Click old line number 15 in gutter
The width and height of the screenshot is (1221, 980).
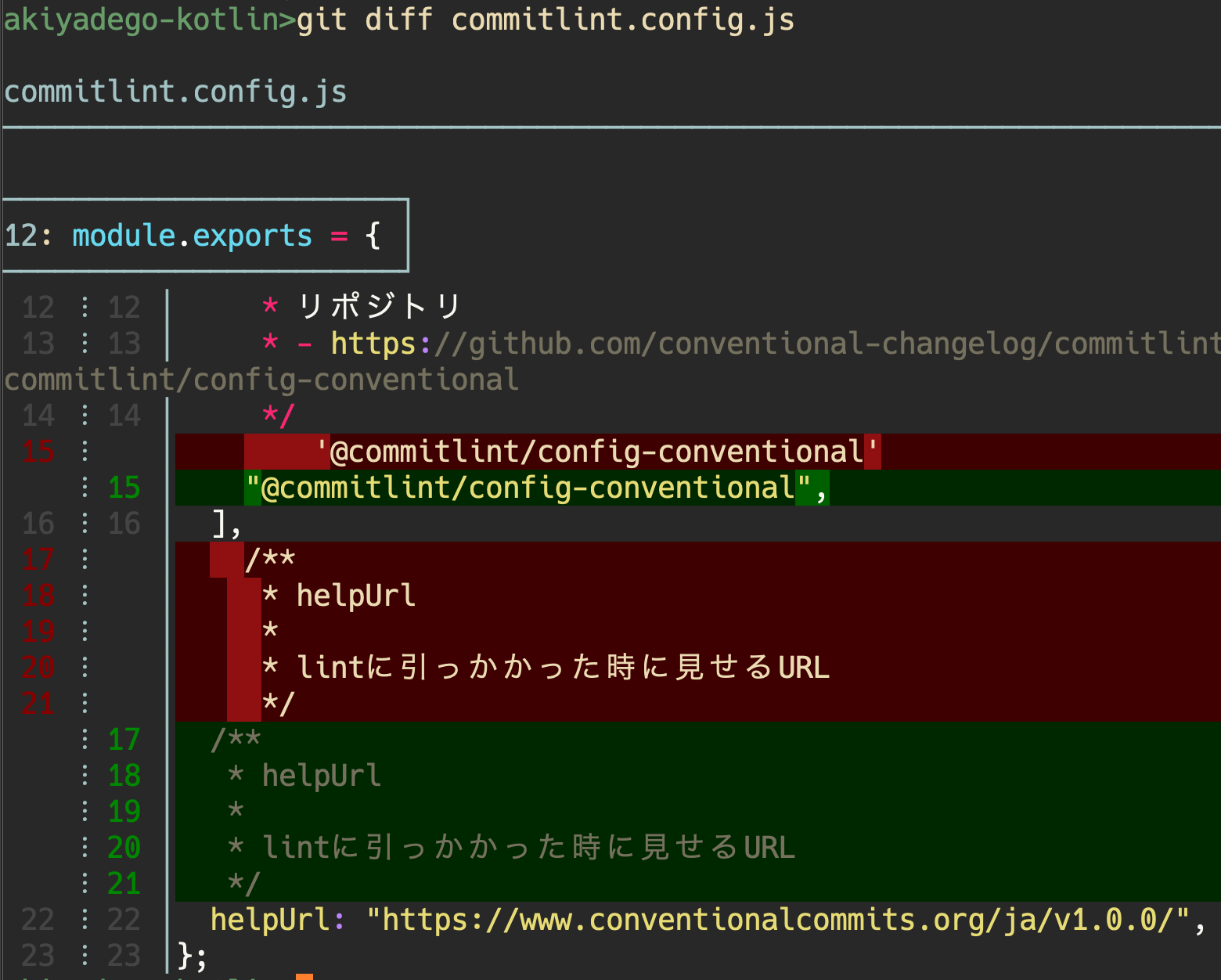[x=38, y=452]
